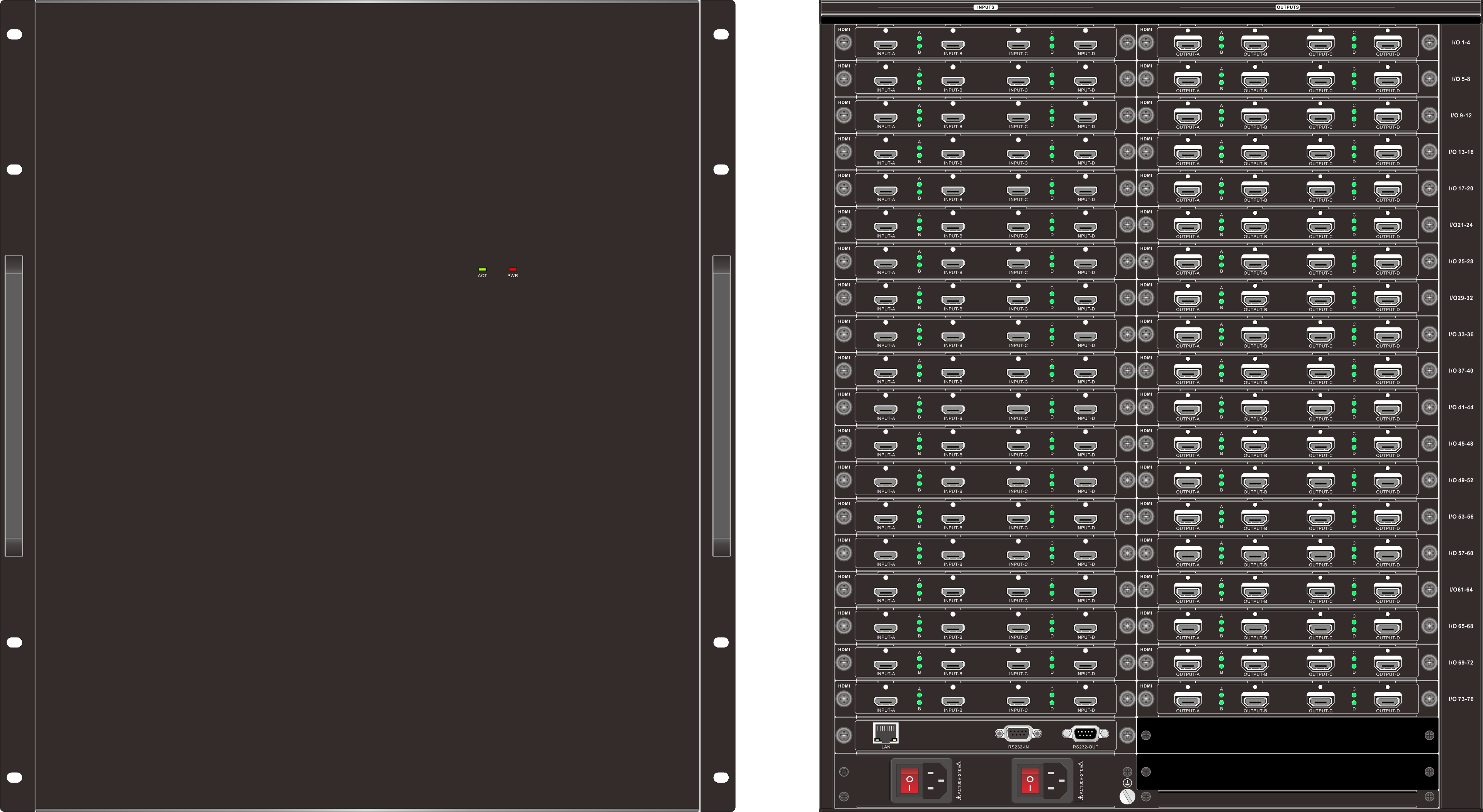Click the red PWR indicator light
Image resolution: width=1483 pixels, height=812 pixels.
512,270
